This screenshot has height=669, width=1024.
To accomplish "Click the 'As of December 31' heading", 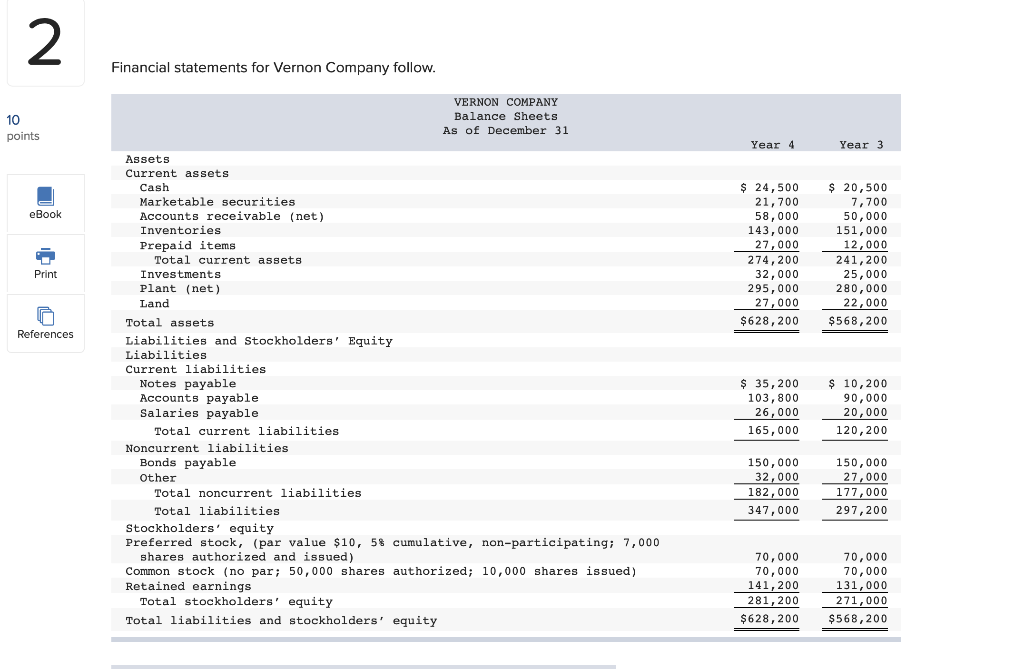I will (506, 131).
